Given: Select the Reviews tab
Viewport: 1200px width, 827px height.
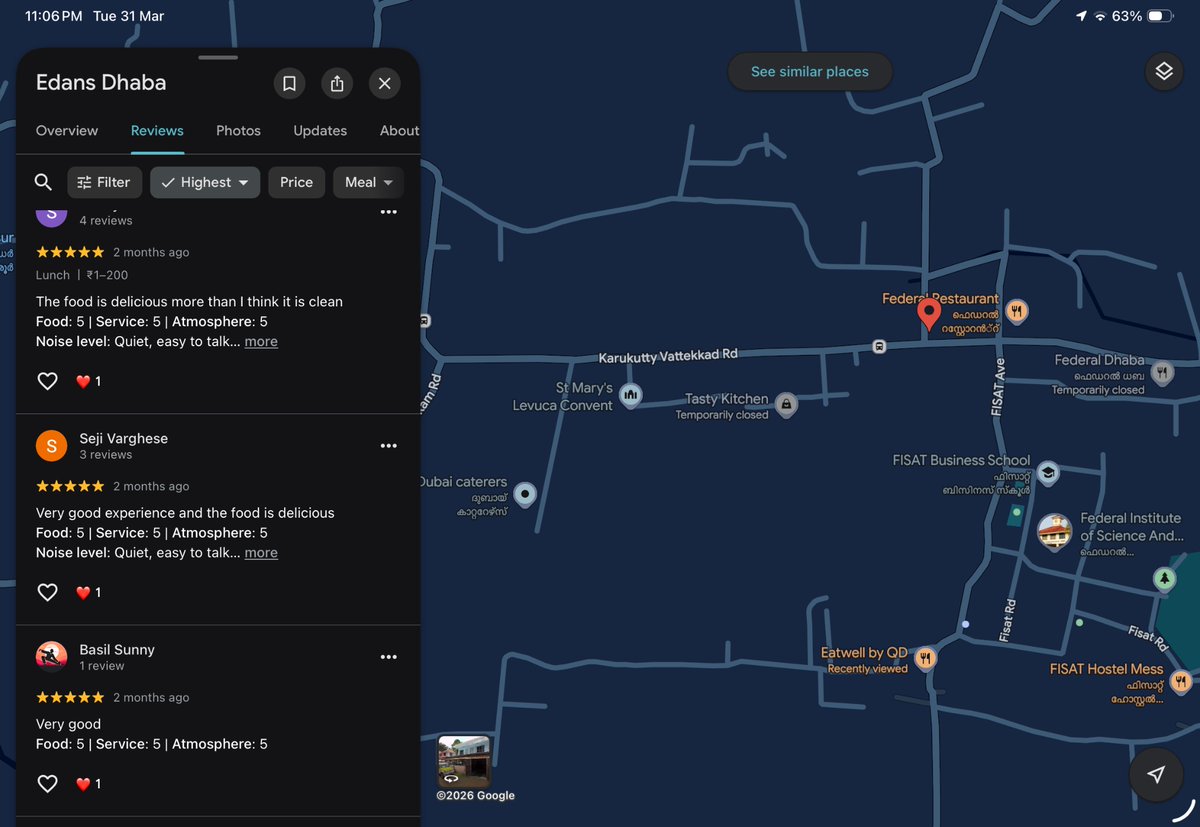Looking at the screenshot, I should 157,131.
